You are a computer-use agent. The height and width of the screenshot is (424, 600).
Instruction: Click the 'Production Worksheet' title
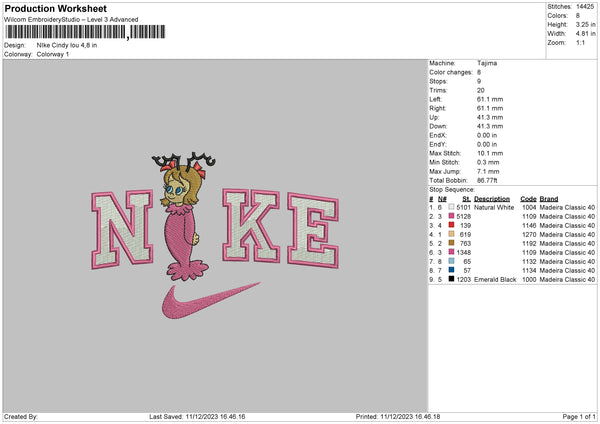click(x=55, y=8)
